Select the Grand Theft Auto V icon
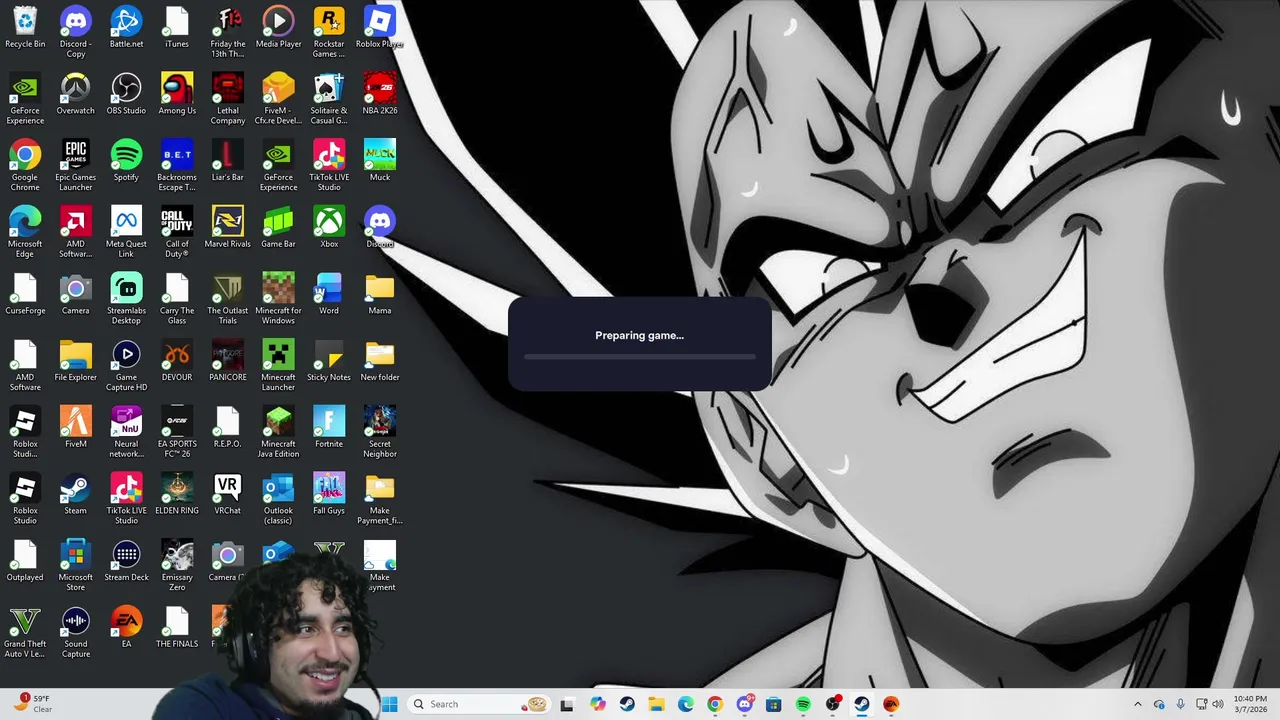Viewport: 1280px width, 720px height. pos(25,634)
